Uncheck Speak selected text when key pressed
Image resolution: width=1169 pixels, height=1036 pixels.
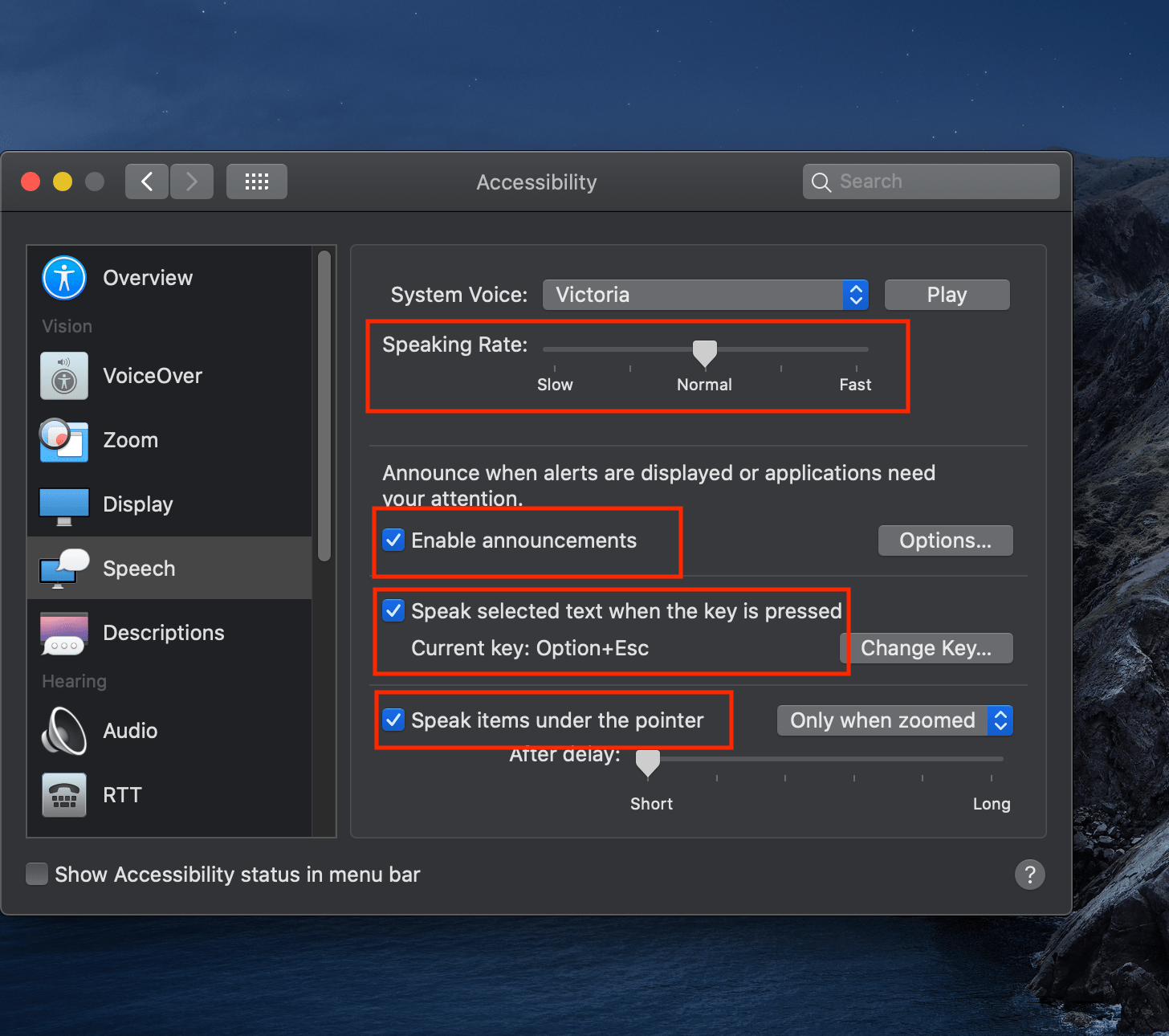click(x=393, y=610)
